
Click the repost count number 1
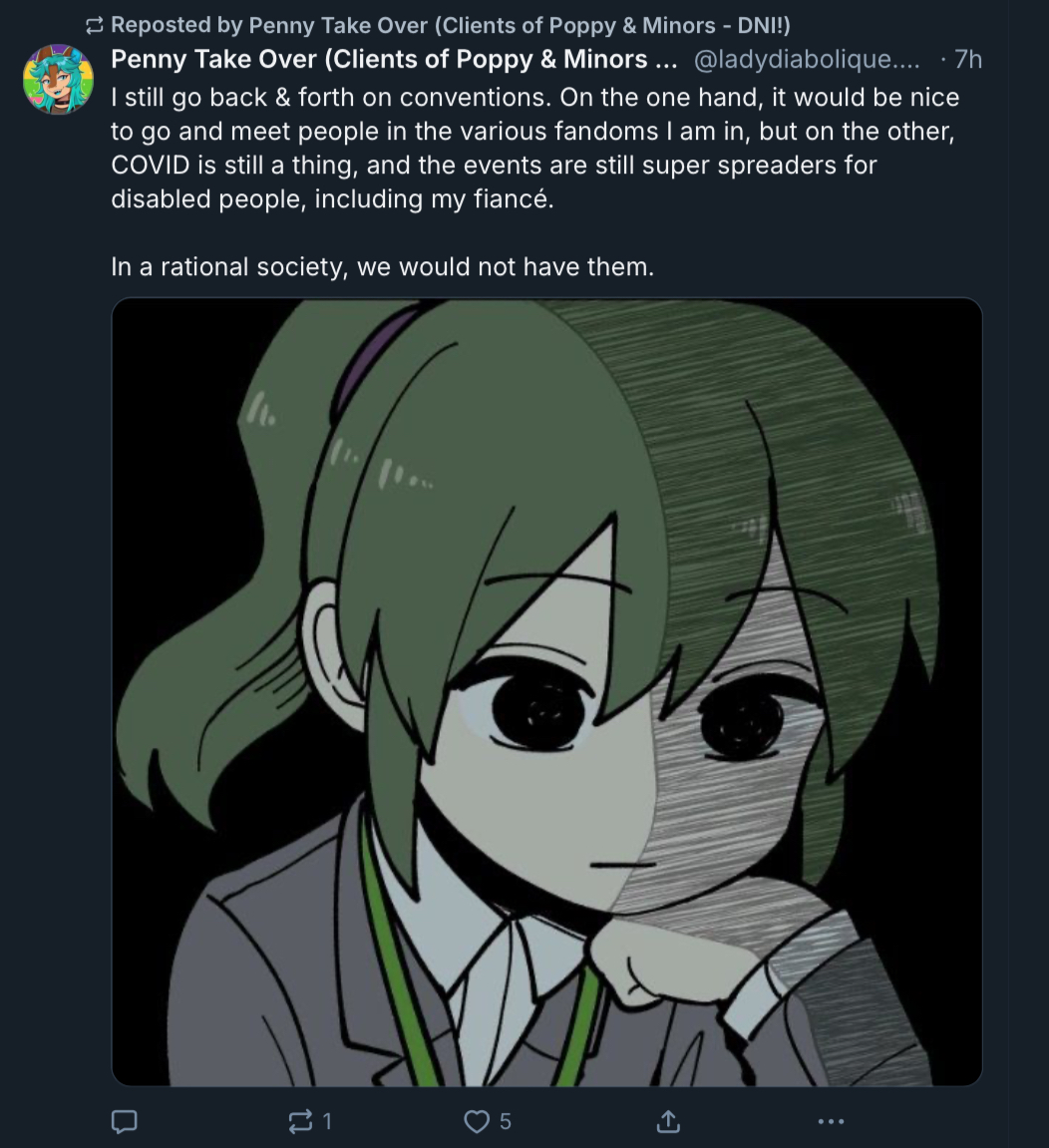(327, 1121)
